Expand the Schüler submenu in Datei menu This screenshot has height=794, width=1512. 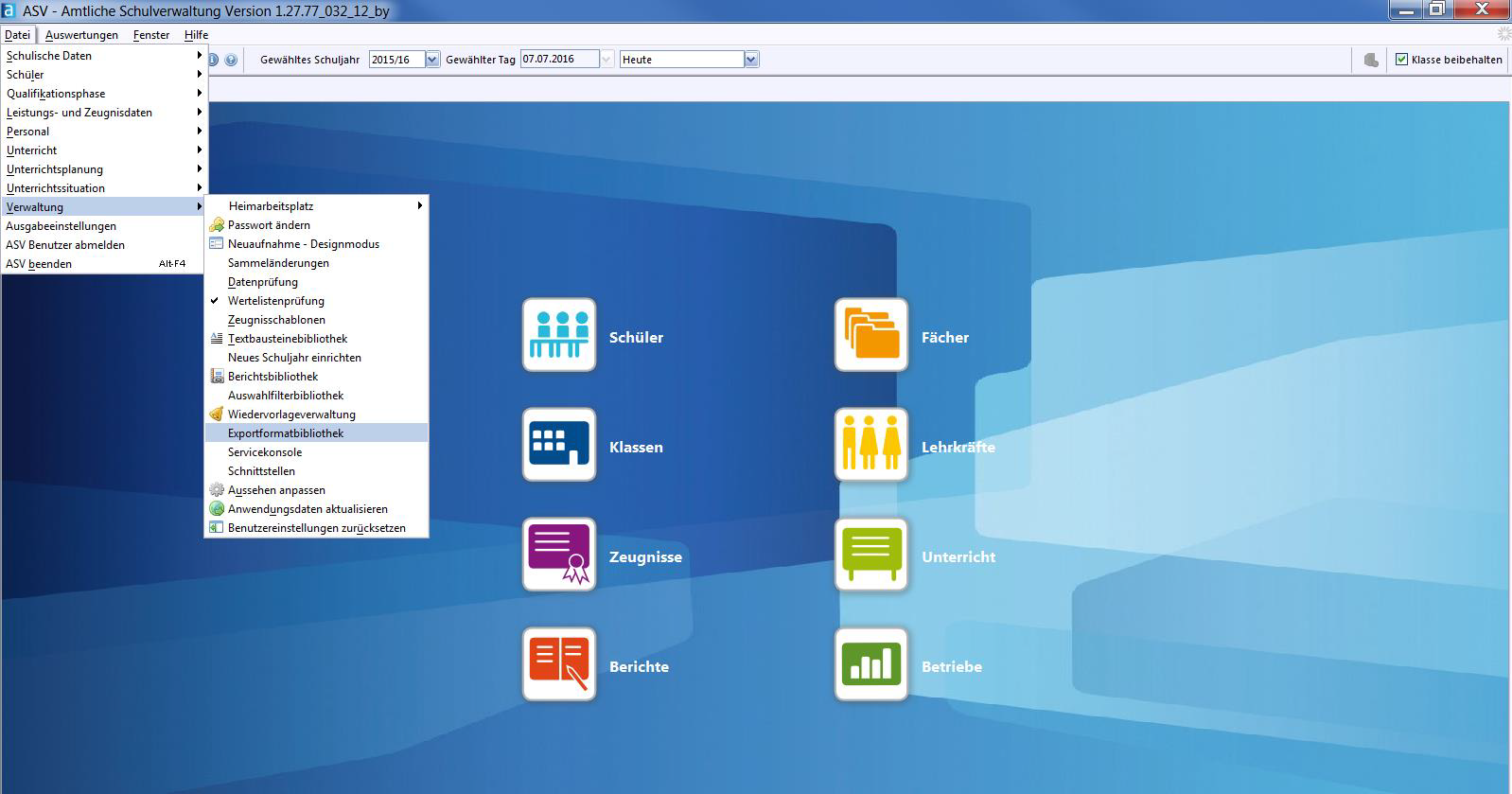tap(102, 75)
